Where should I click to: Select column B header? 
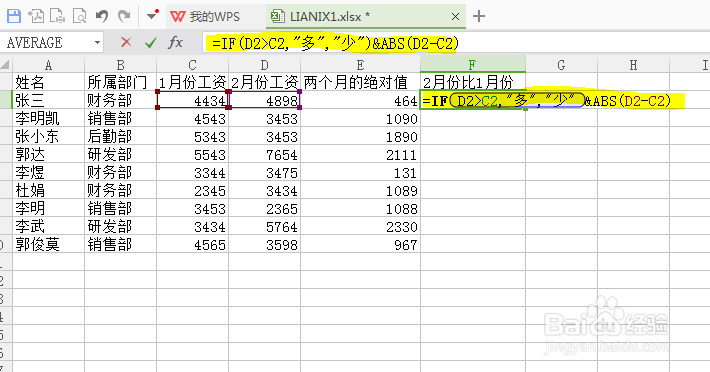120,65
